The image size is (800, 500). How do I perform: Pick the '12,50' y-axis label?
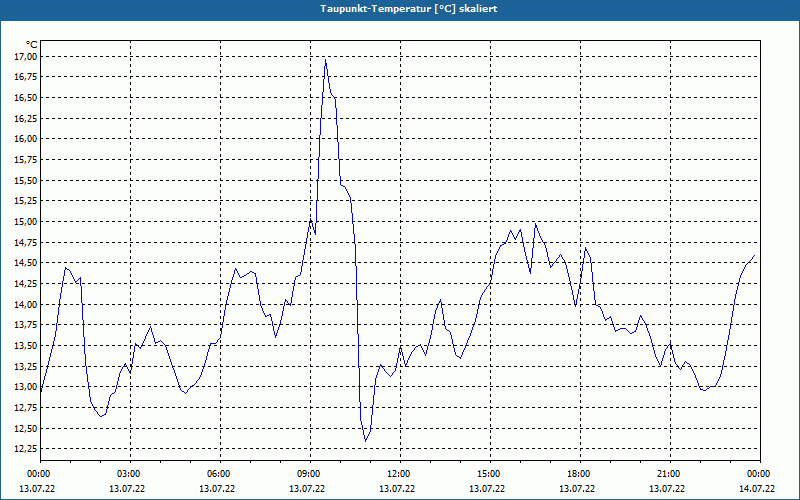point(26,428)
